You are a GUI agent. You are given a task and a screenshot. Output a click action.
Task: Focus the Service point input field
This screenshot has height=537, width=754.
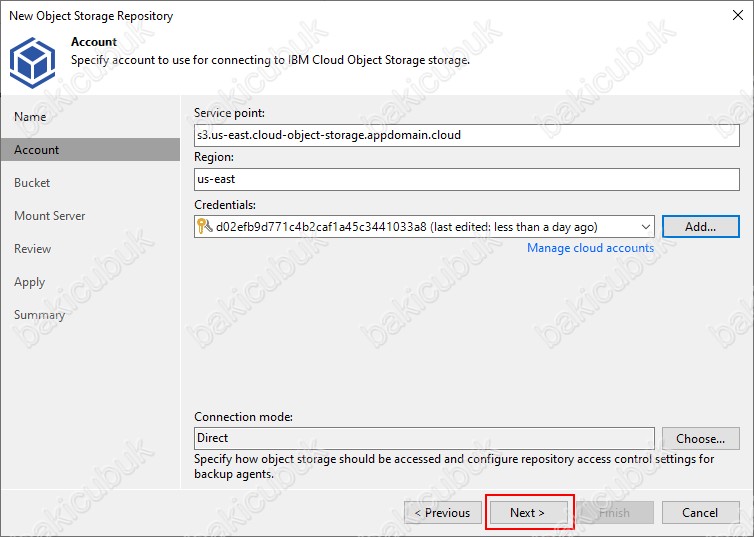[466, 135]
